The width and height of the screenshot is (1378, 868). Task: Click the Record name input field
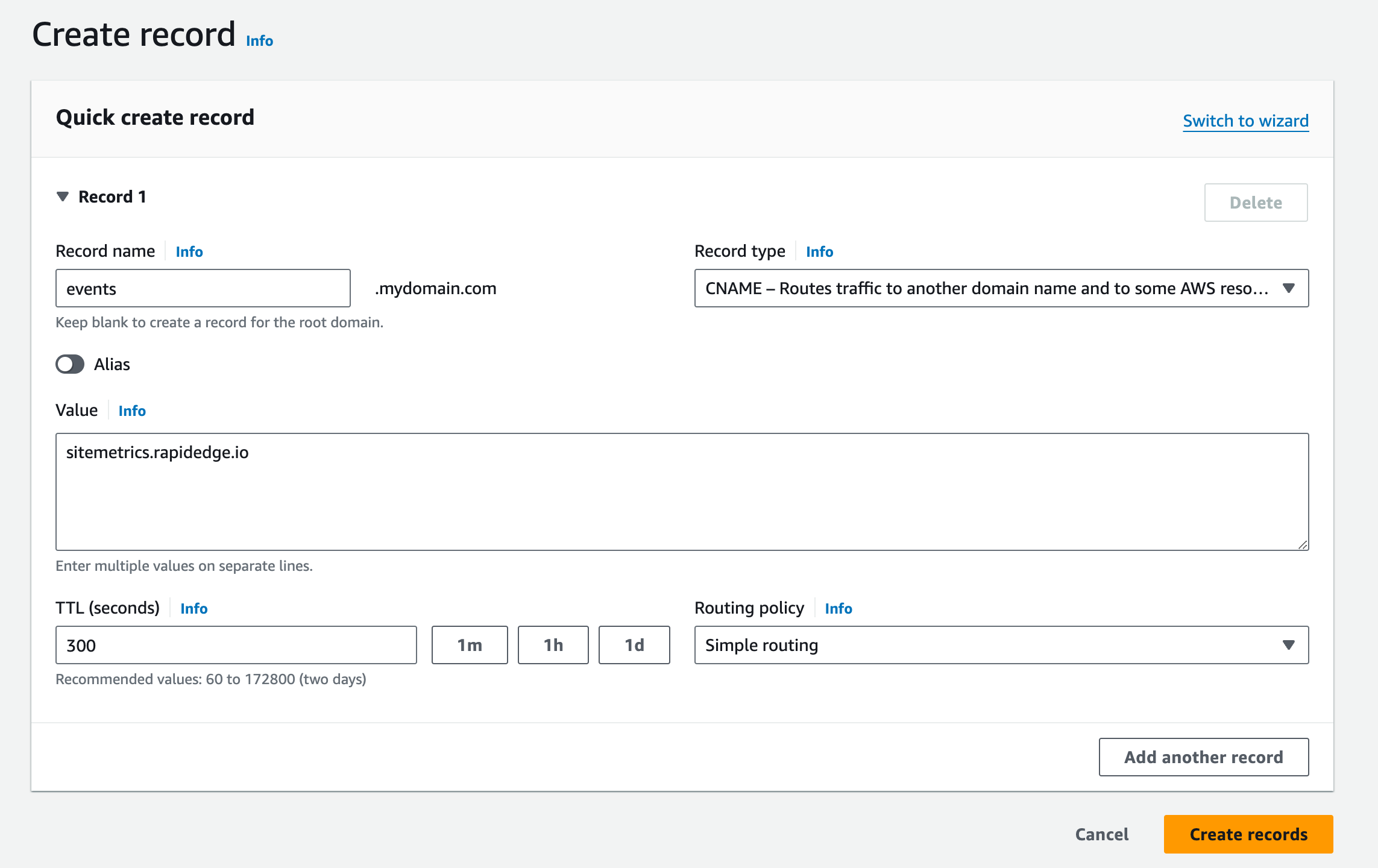coord(203,288)
